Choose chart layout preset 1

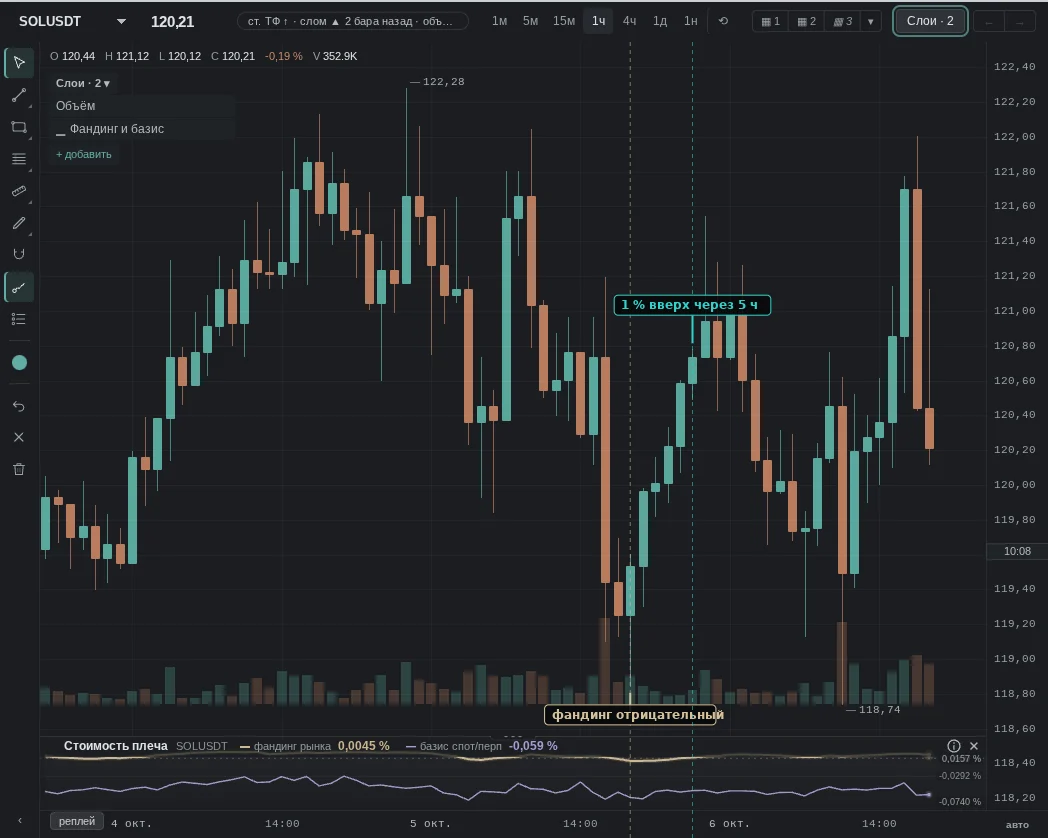pyautogui.click(x=771, y=21)
